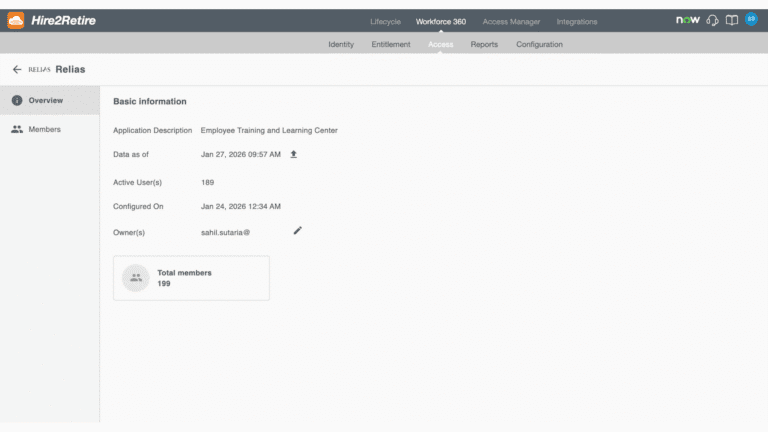Click 'Employee Training and Learning Center' description
Viewport: 768px width, 432px height.
(x=269, y=130)
